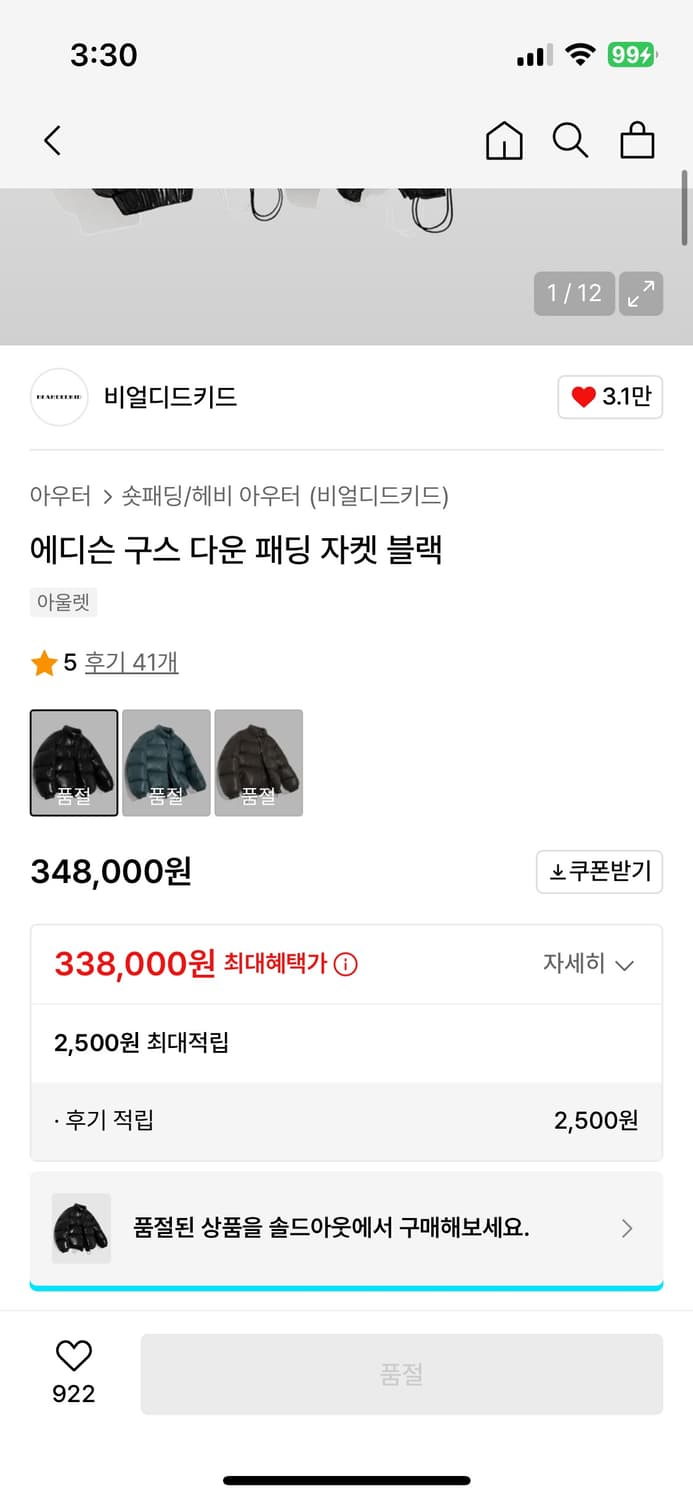The height and width of the screenshot is (1500, 693).
Task: Tap the star rating icon
Action: tap(44, 662)
